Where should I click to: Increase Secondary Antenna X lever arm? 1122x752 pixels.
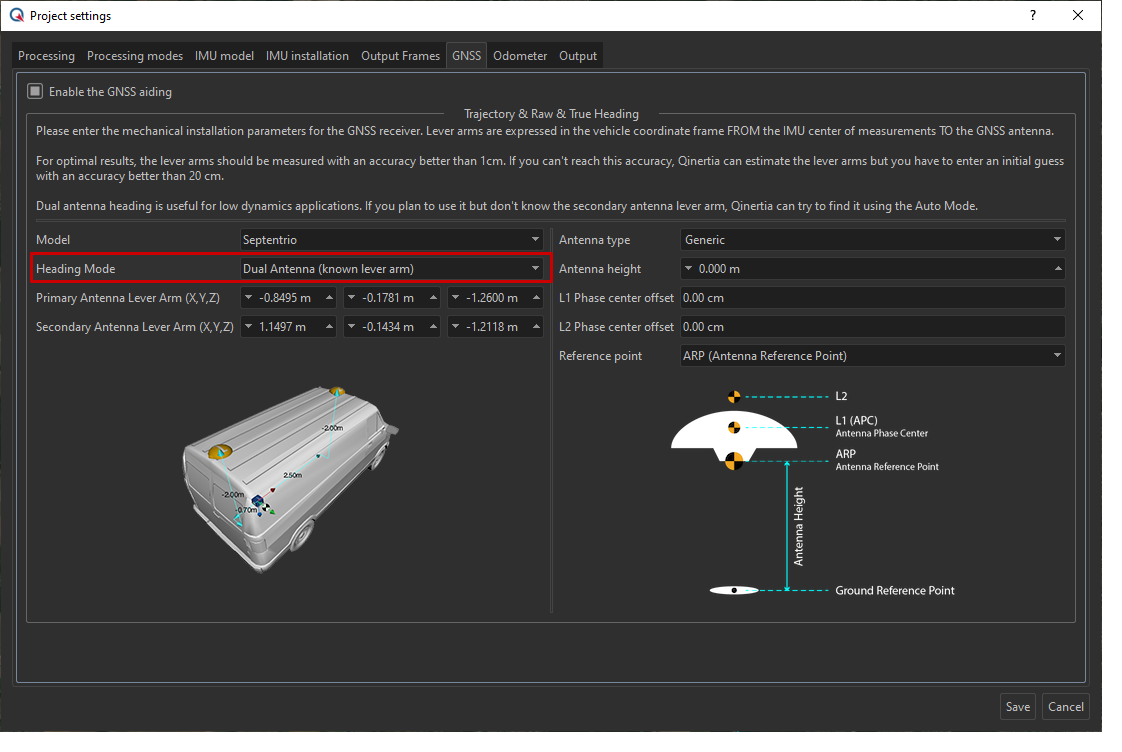329,327
